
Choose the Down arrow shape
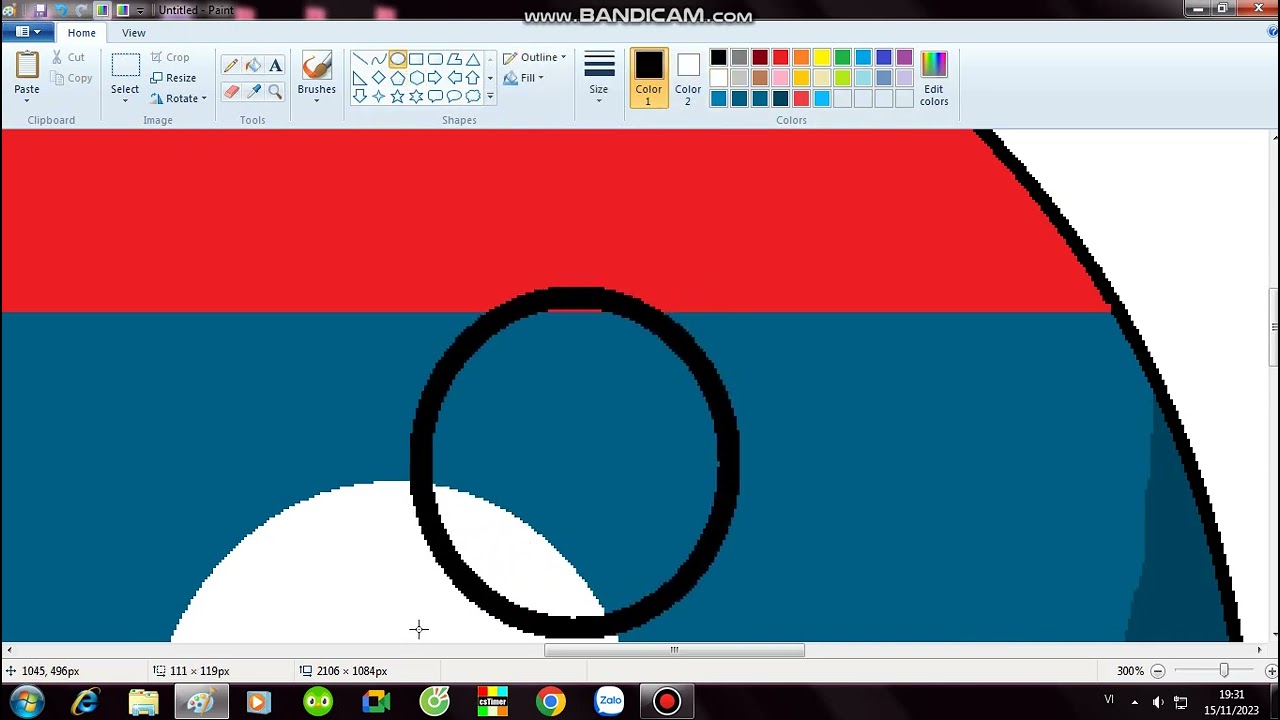[359, 97]
